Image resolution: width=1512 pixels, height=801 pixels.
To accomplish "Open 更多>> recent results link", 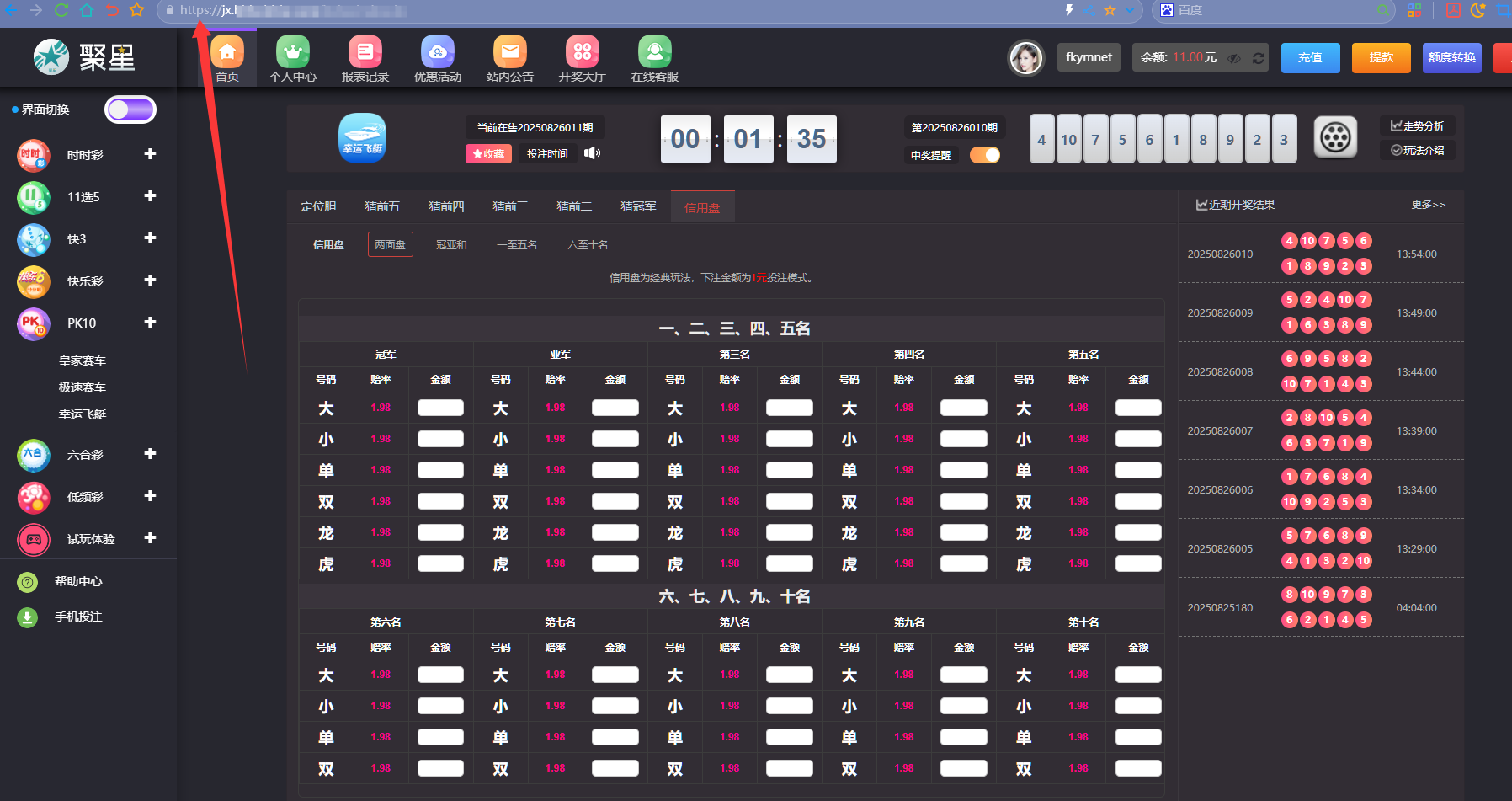I will [x=1428, y=205].
